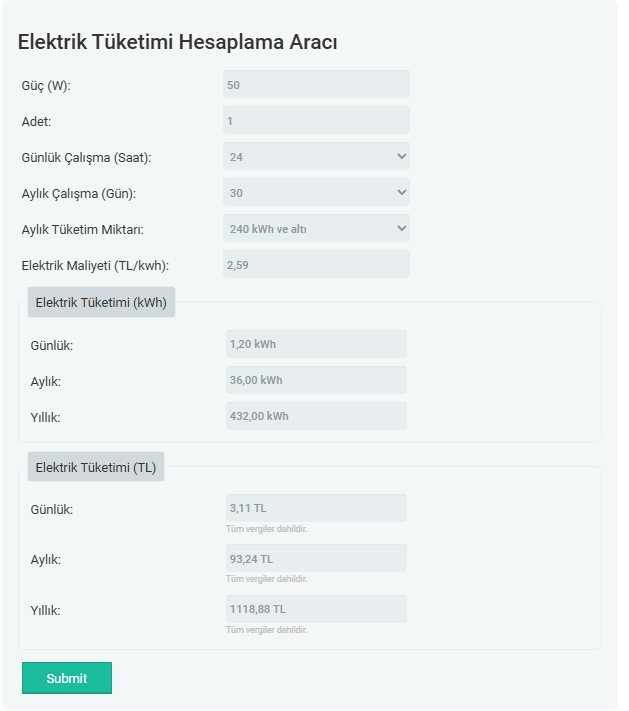Image resolution: width=629 pixels, height=711 pixels.
Task: Click the monthly cost field 93,24 TL
Action: [316, 558]
